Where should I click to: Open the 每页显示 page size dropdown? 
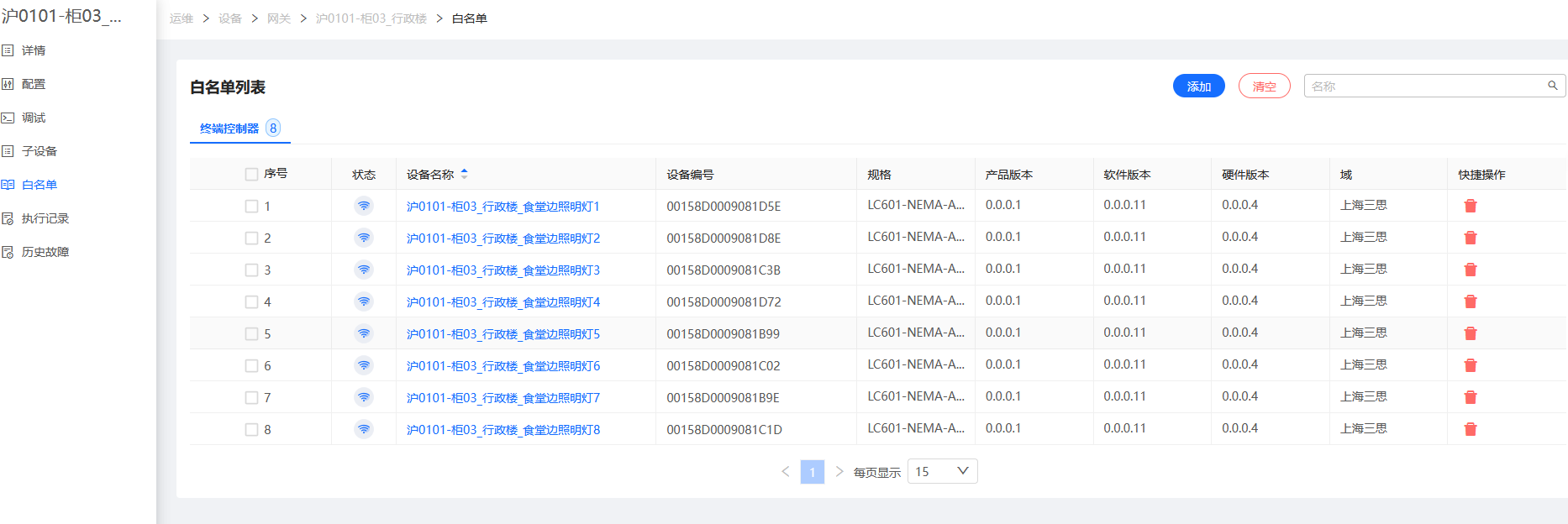[x=942, y=471]
